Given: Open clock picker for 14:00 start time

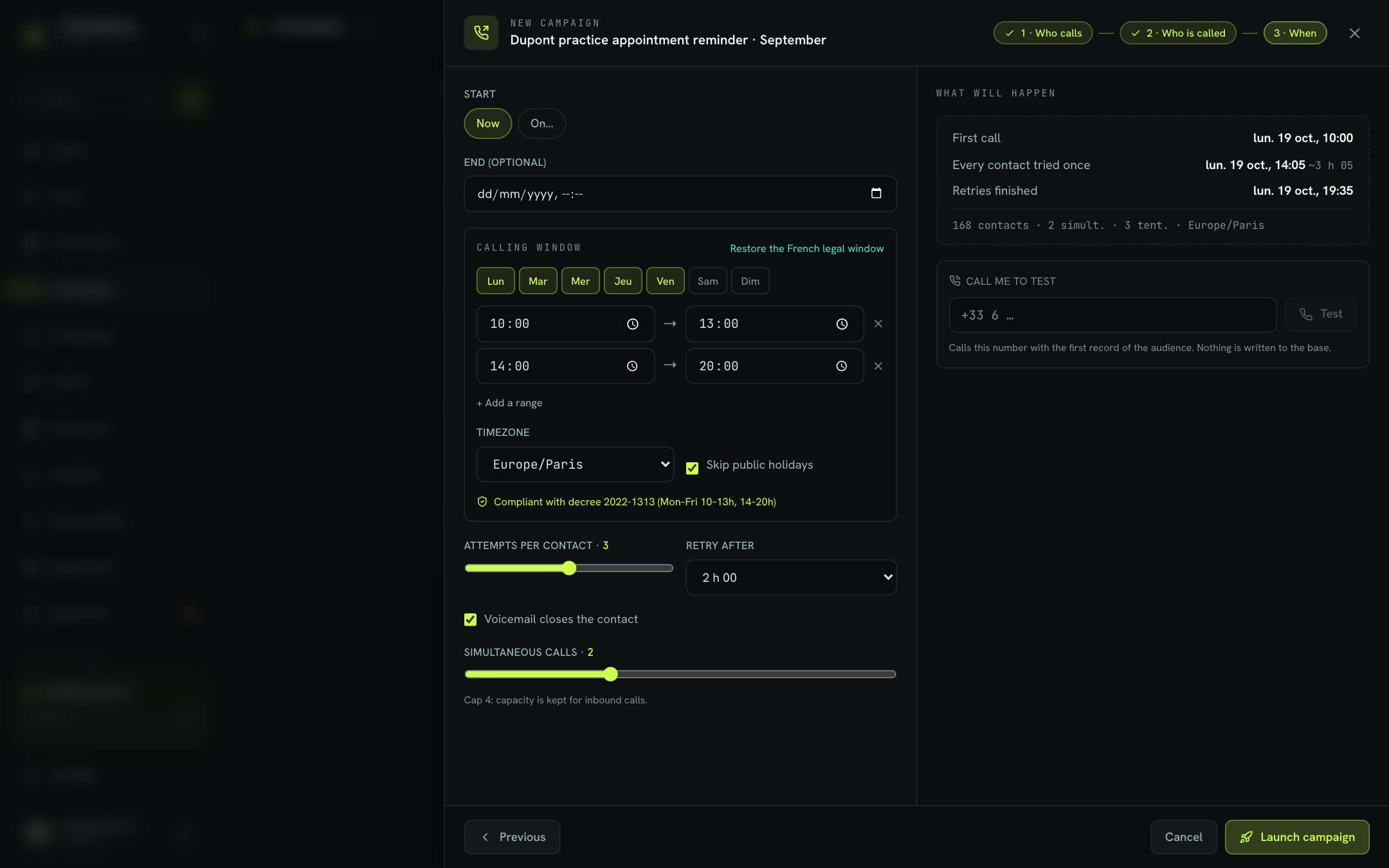Looking at the screenshot, I should pyautogui.click(x=632, y=366).
